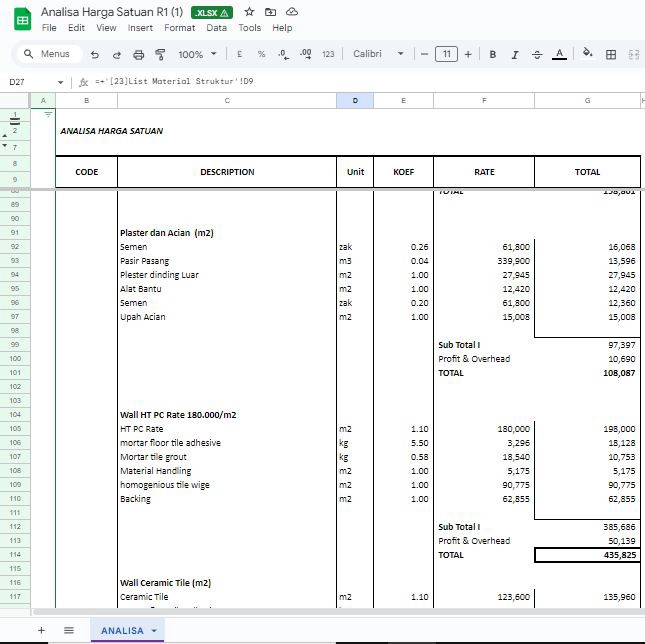Add a new sheet

tap(41, 630)
